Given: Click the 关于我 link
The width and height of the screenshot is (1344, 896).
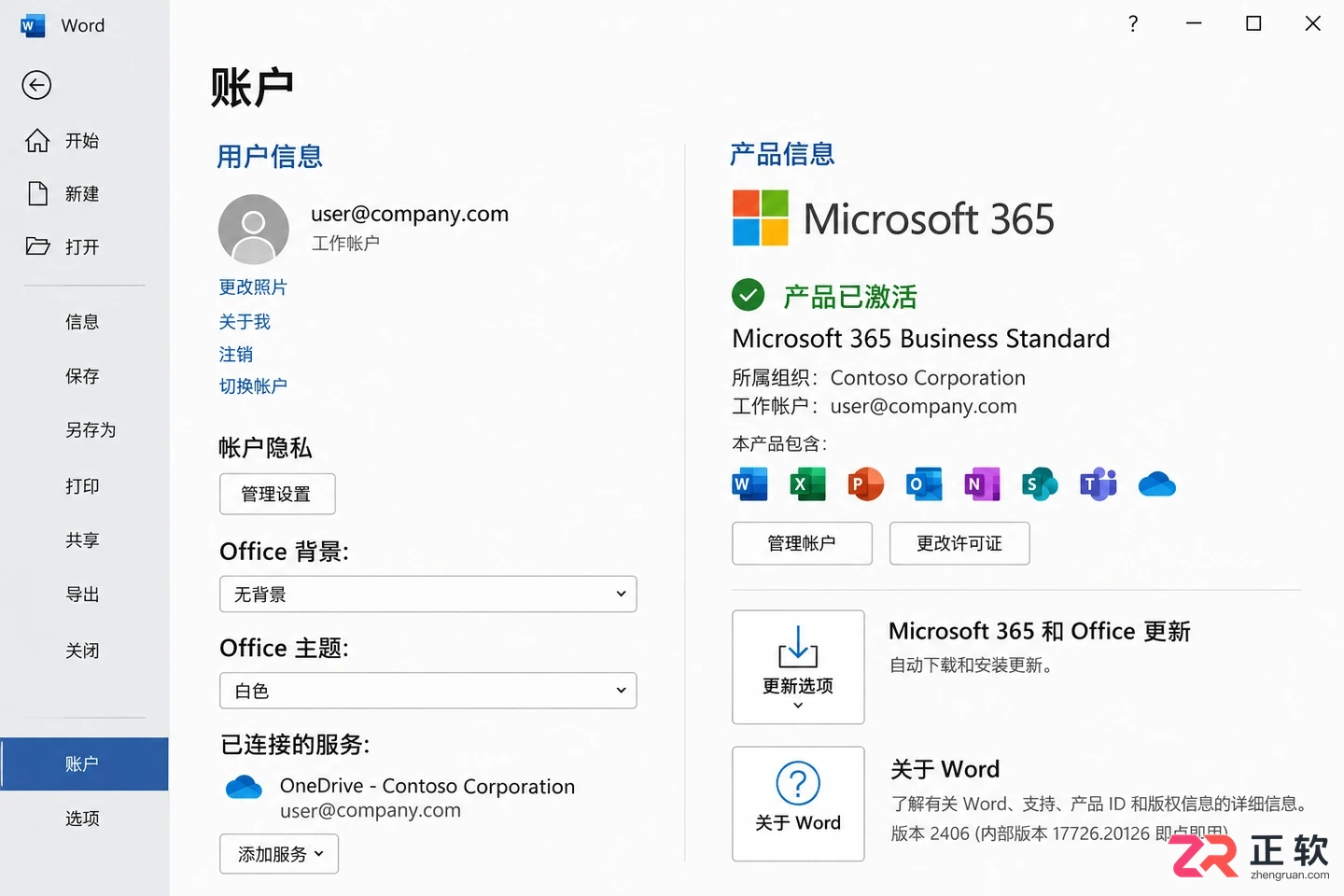Looking at the screenshot, I should pos(245,322).
